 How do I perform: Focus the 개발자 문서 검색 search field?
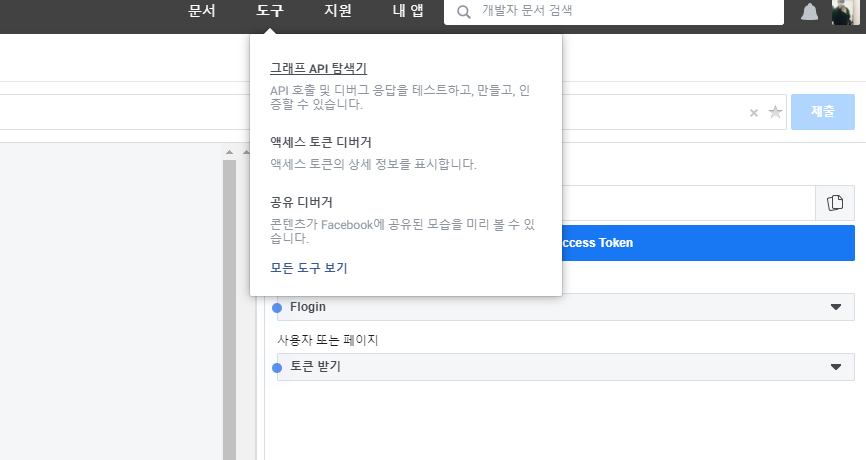[x=614, y=12]
